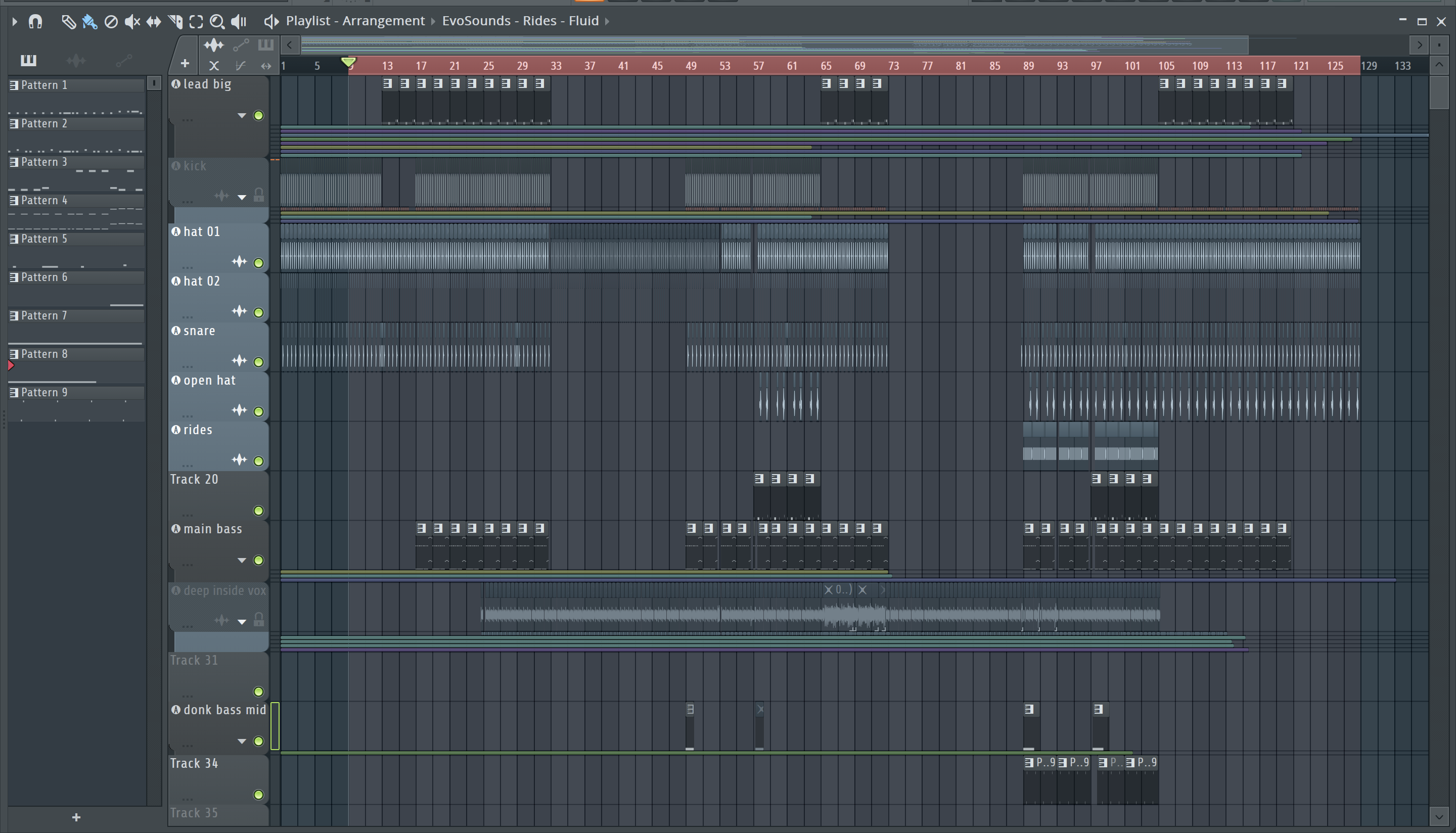Screen dimensions: 1456x833
Task: Focus audio clips in playlist header
Action: (x=214, y=44)
